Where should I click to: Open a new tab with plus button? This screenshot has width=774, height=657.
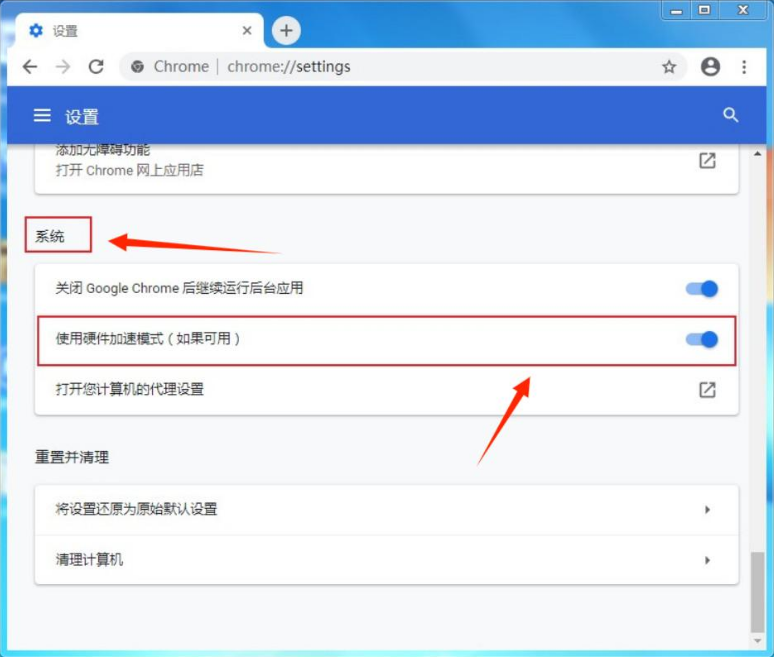coord(286,31)
